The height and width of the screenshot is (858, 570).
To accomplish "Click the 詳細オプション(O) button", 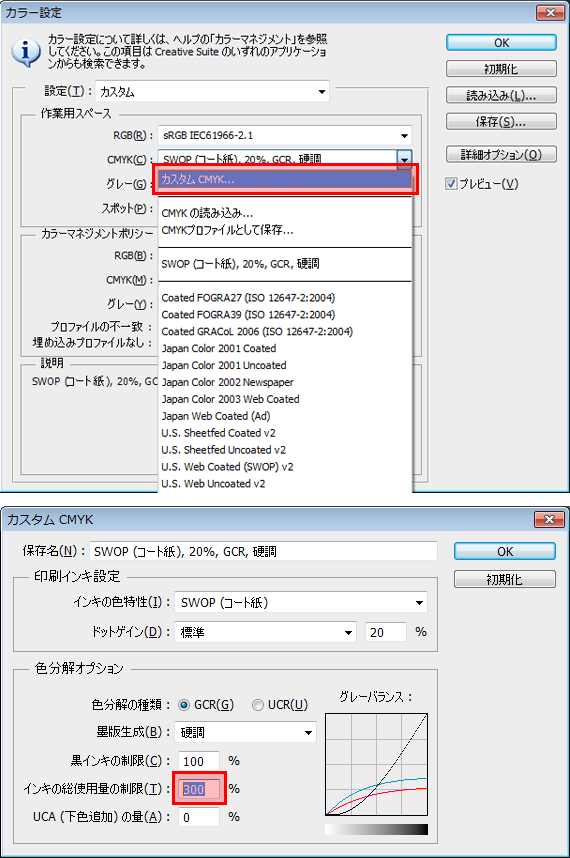I will point(502,154).
